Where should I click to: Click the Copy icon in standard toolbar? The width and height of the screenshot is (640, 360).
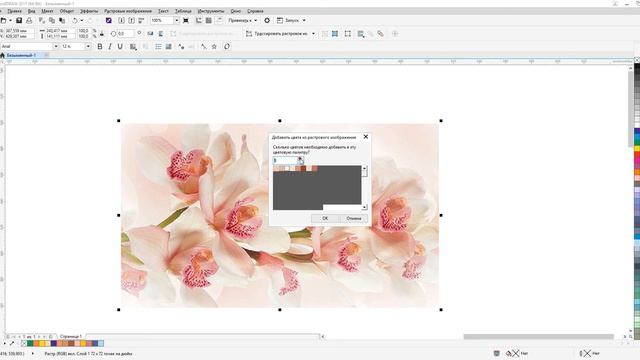[x=52, y=20]
